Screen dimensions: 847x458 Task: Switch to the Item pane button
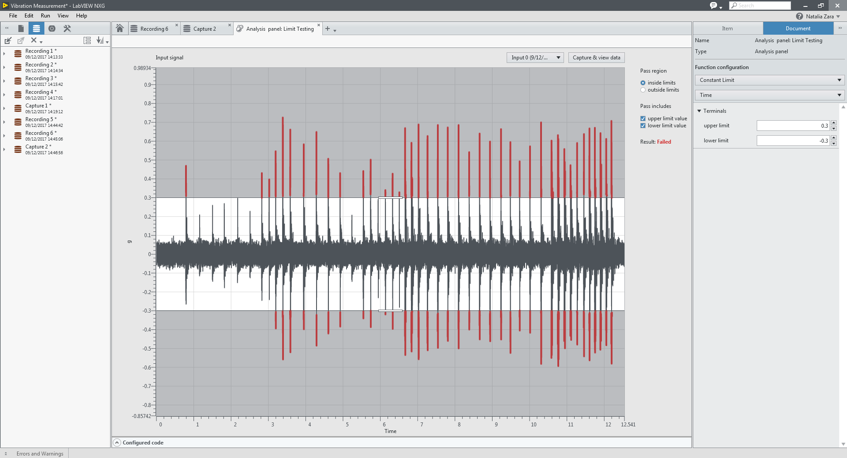727,28
